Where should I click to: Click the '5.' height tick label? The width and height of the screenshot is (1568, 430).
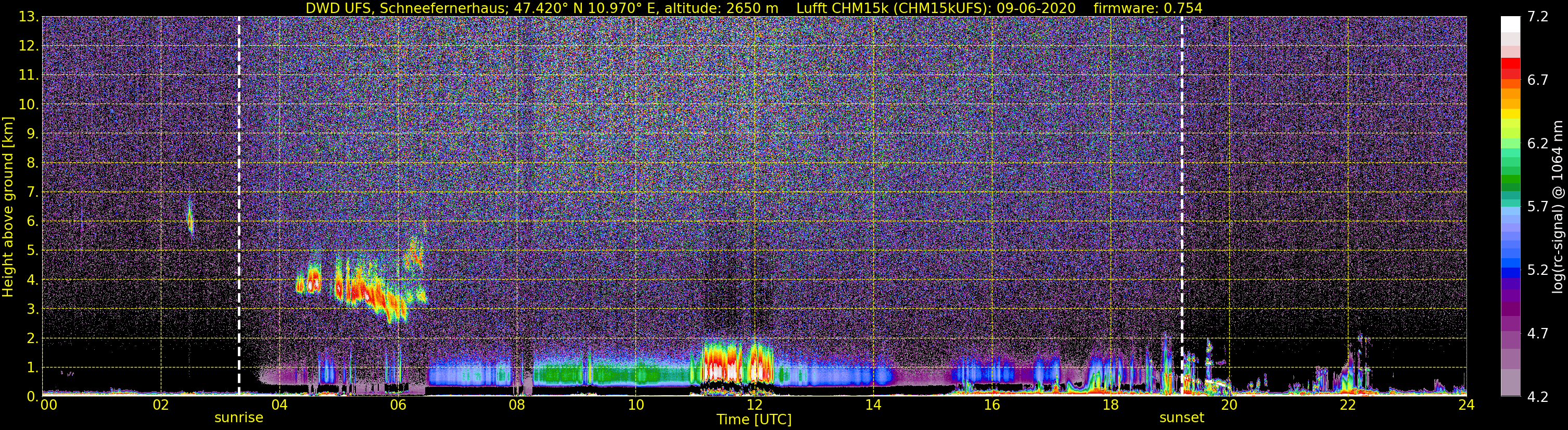click(32, 250)
